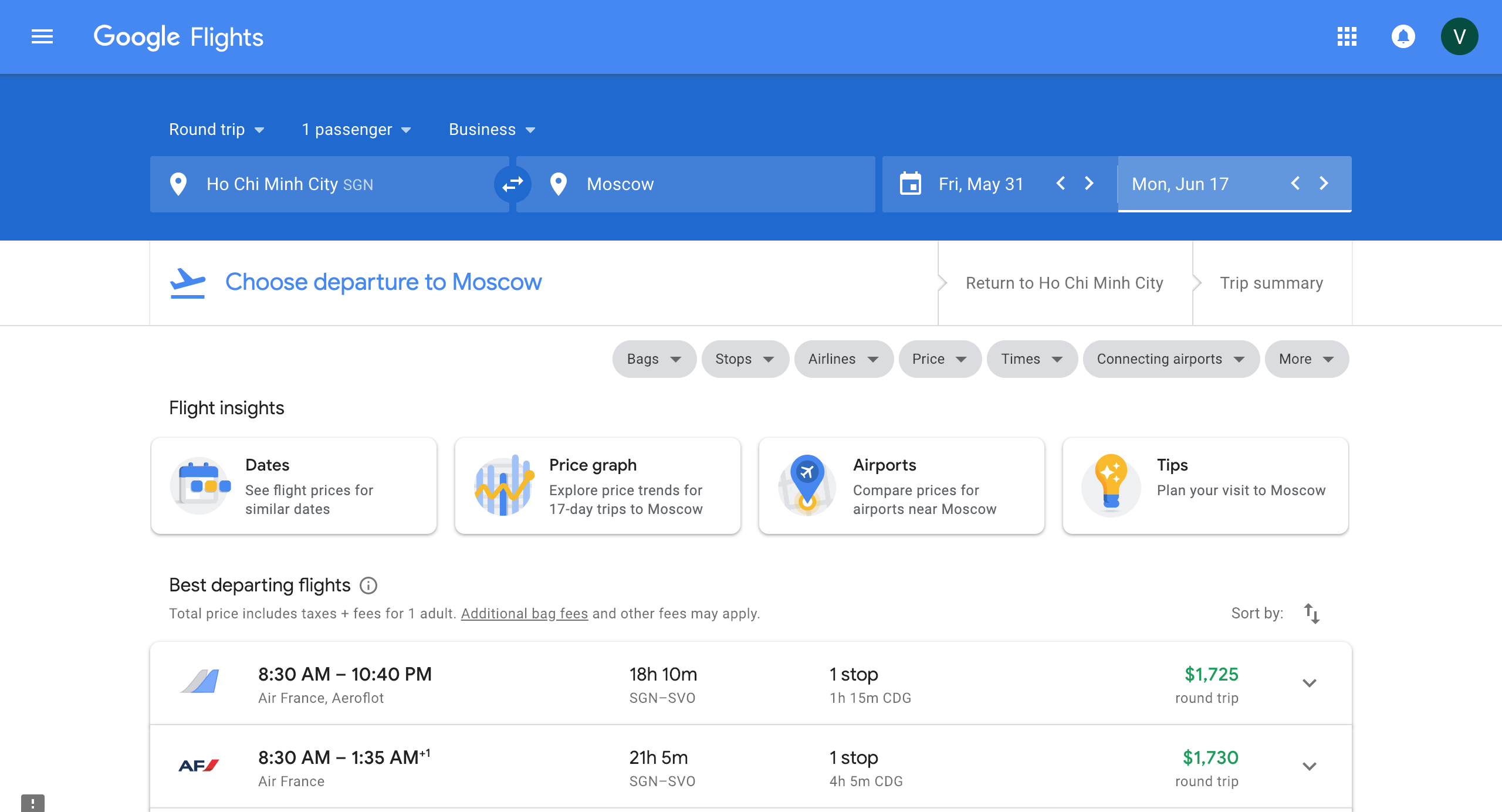Open the feedback exclamation icon
The height and width of the screenshot is (812, 1502).
[x=33, y=803]
